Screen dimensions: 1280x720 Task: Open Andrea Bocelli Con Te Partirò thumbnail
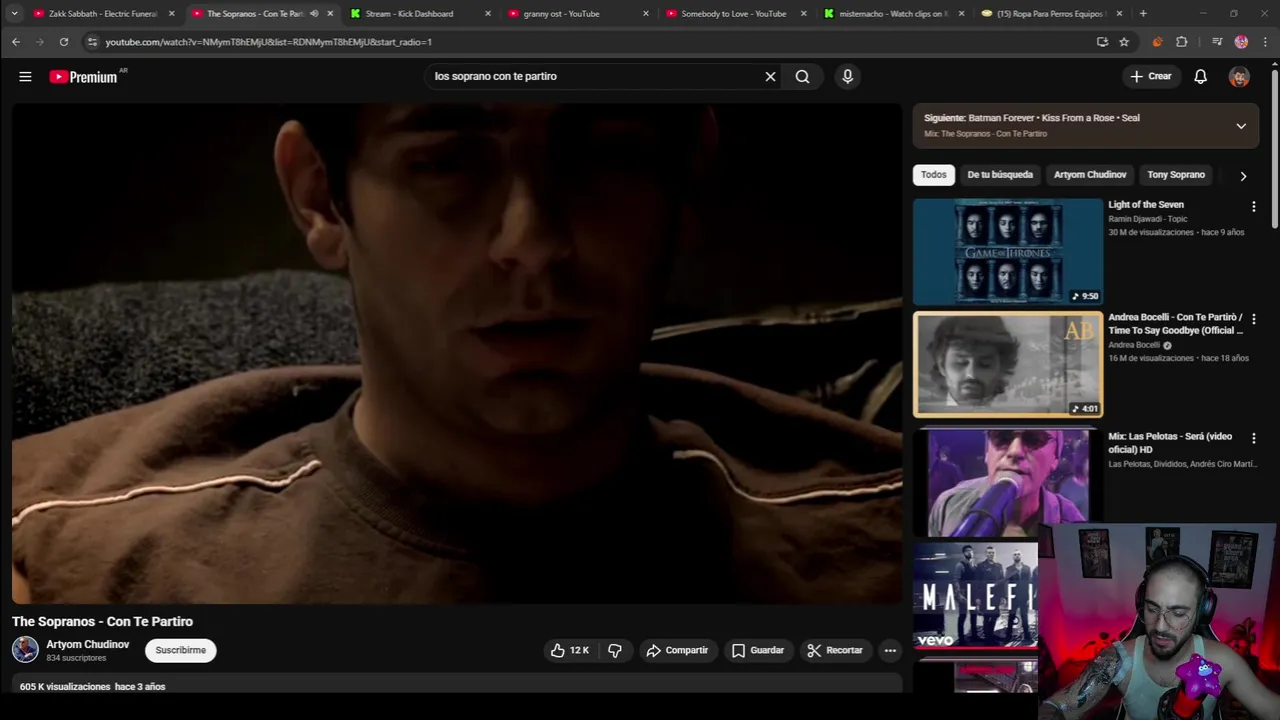pyautogui.click(x=1008, y=364)
